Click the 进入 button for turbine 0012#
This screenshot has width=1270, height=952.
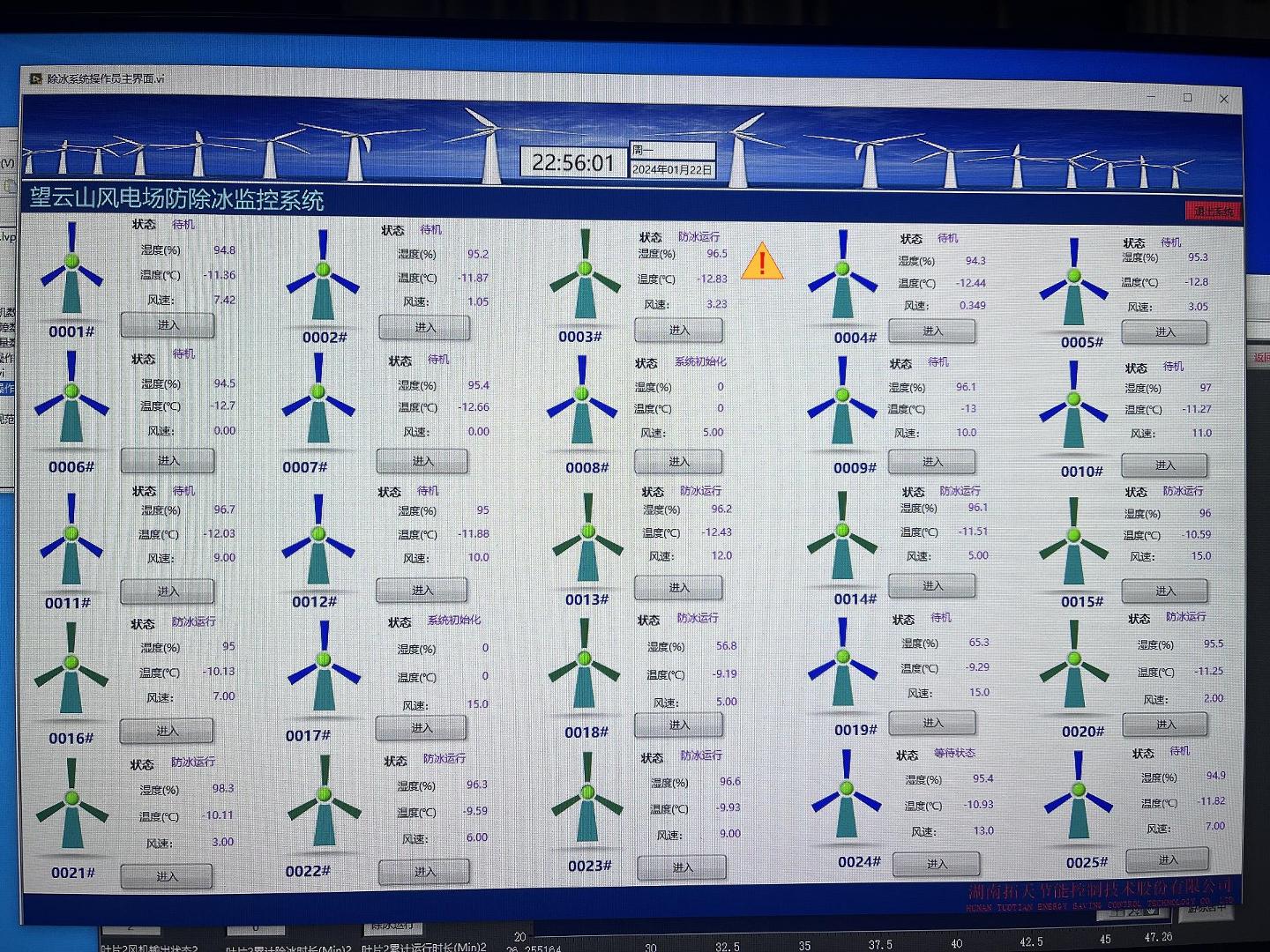pos(422,591)
